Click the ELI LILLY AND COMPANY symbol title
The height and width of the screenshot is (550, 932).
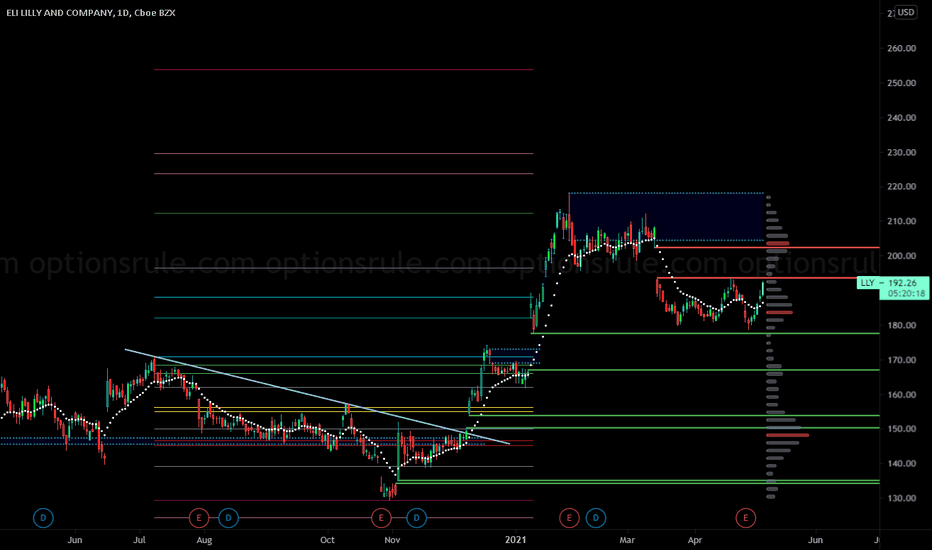pyautogui.click(x=59, y=12)
